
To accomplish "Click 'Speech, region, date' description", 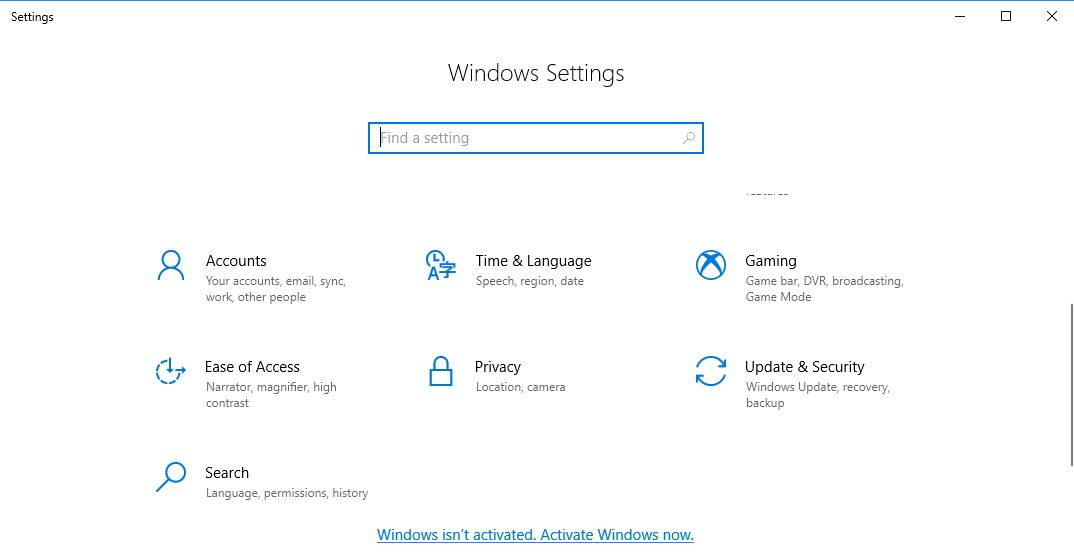I will [x=529, y=281].
